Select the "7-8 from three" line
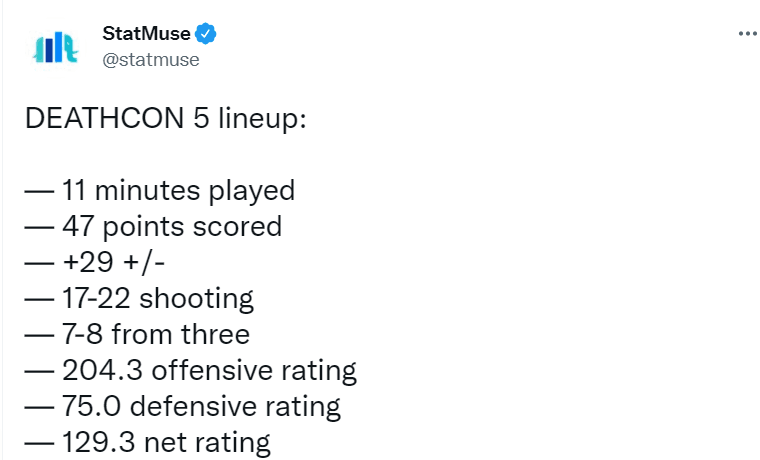Image resolution: width=760 pixels, height=460 pixels. [137, 334]
